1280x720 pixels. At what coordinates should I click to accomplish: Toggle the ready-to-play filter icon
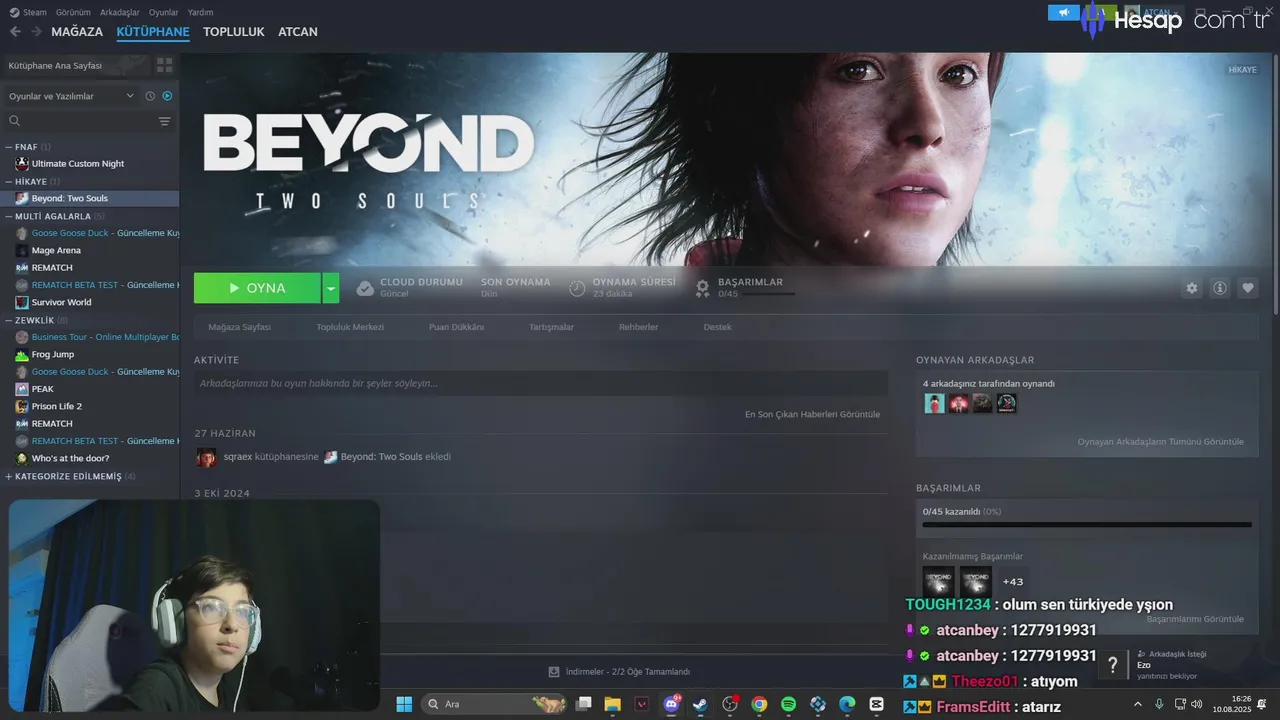pos(167,96)
